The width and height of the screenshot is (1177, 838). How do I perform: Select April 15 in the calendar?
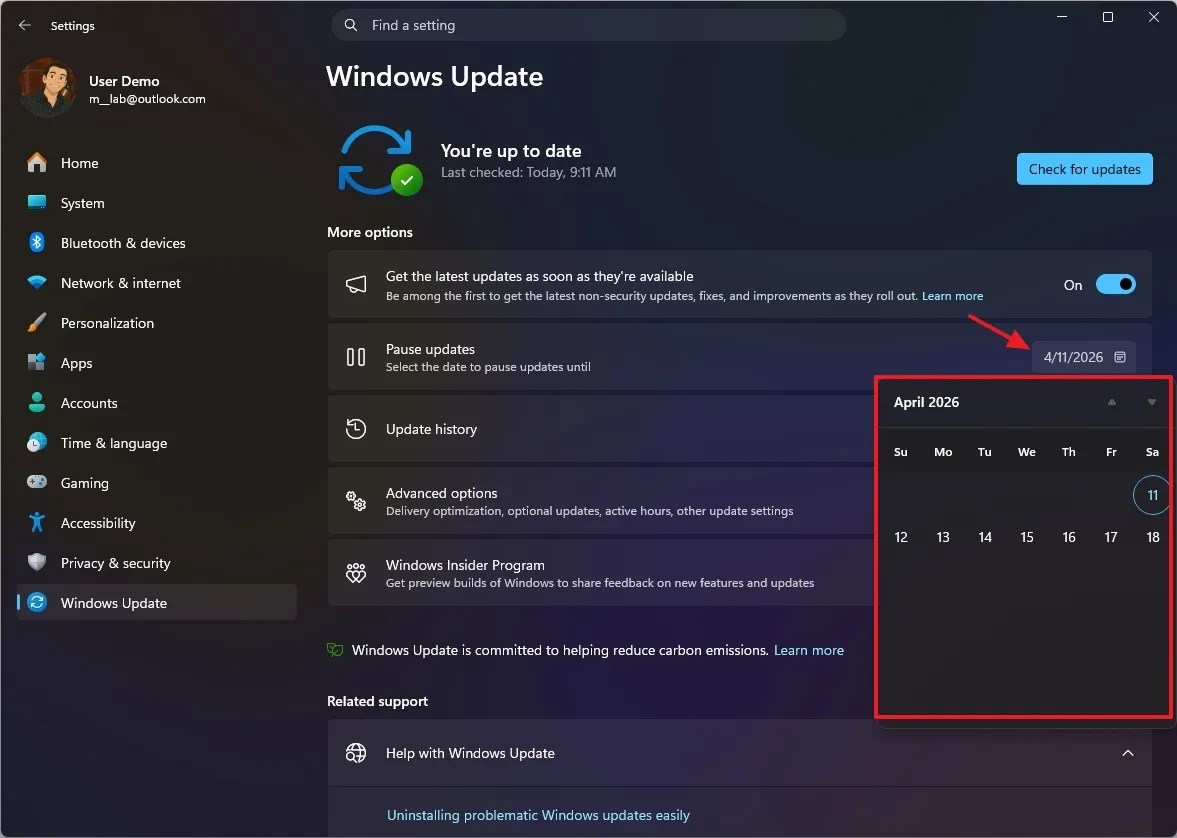(1027, 537)
